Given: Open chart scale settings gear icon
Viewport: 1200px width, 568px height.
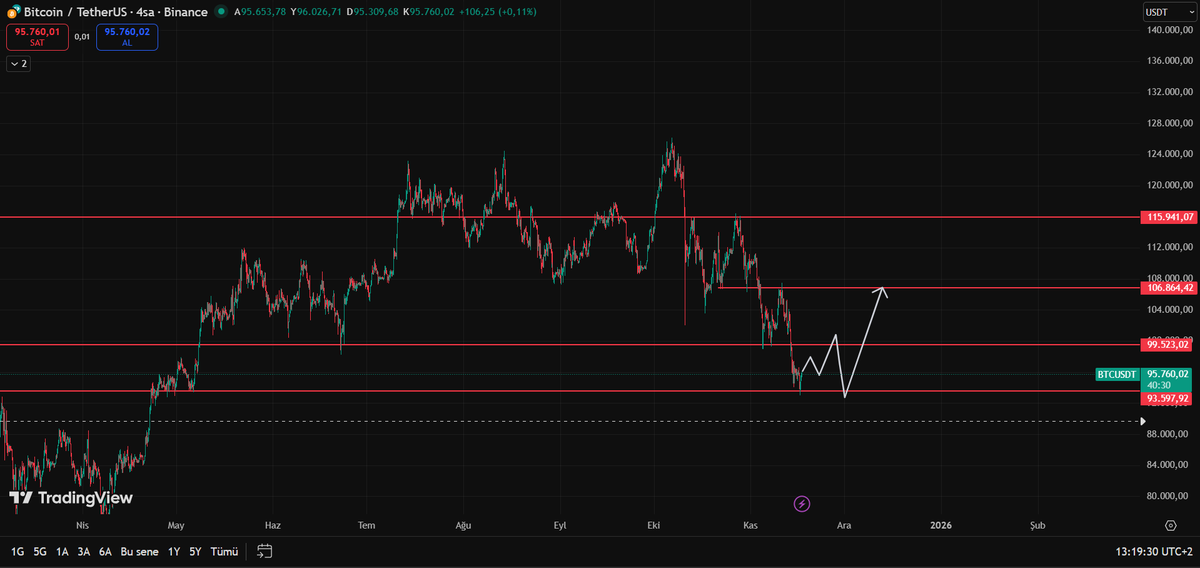Looking at the screenshot, I should tap(1170, 524).
